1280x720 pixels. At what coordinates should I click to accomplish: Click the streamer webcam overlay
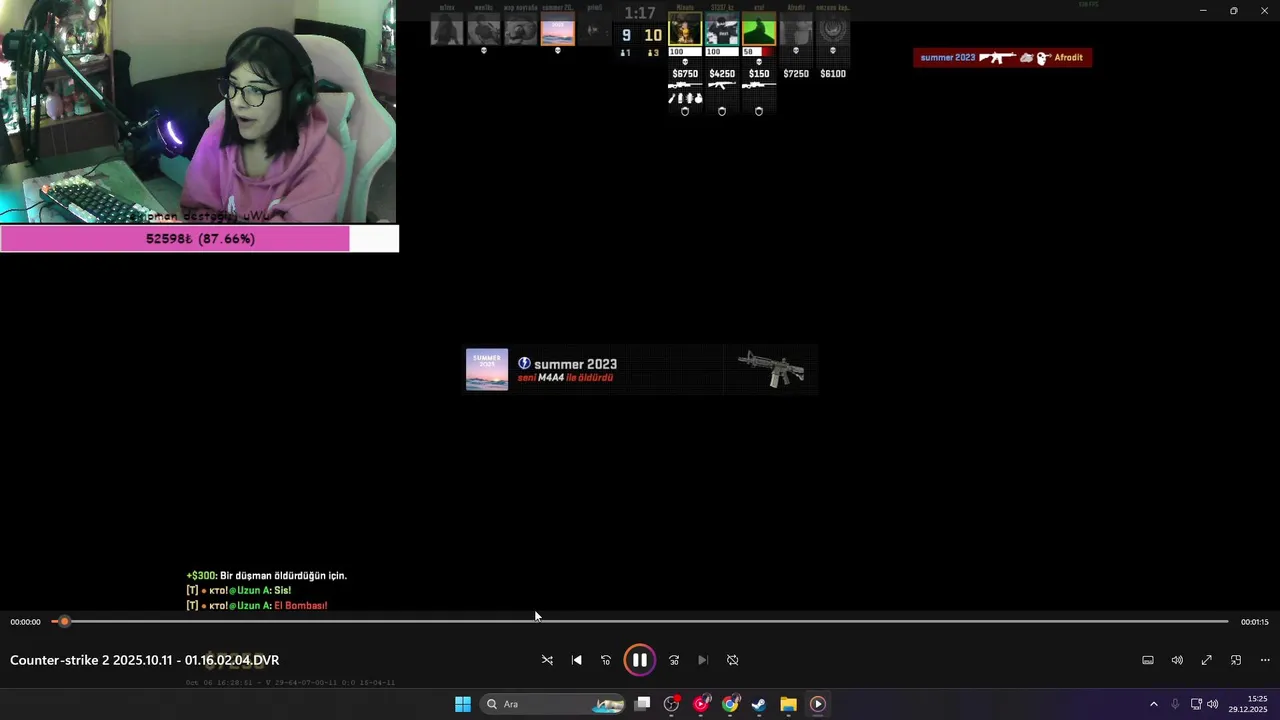[x=198, y=111]
